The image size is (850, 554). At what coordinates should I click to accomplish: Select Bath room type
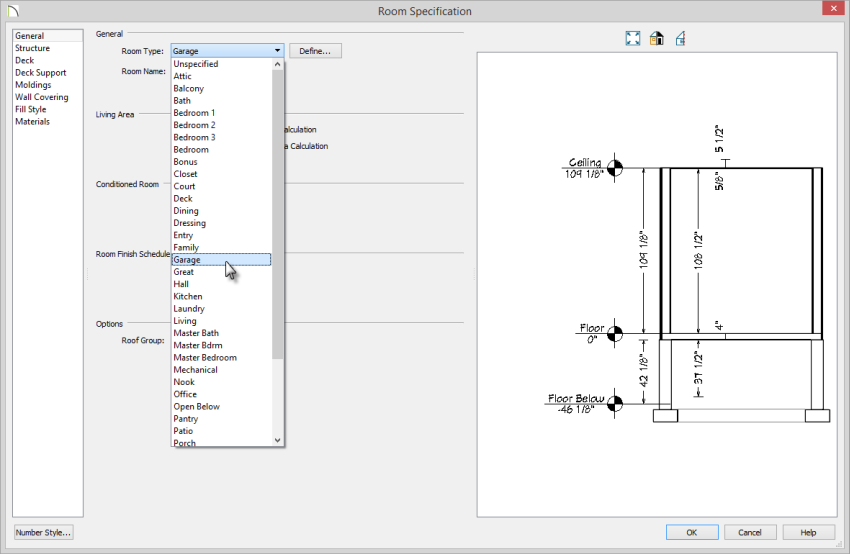coord(221,101)
